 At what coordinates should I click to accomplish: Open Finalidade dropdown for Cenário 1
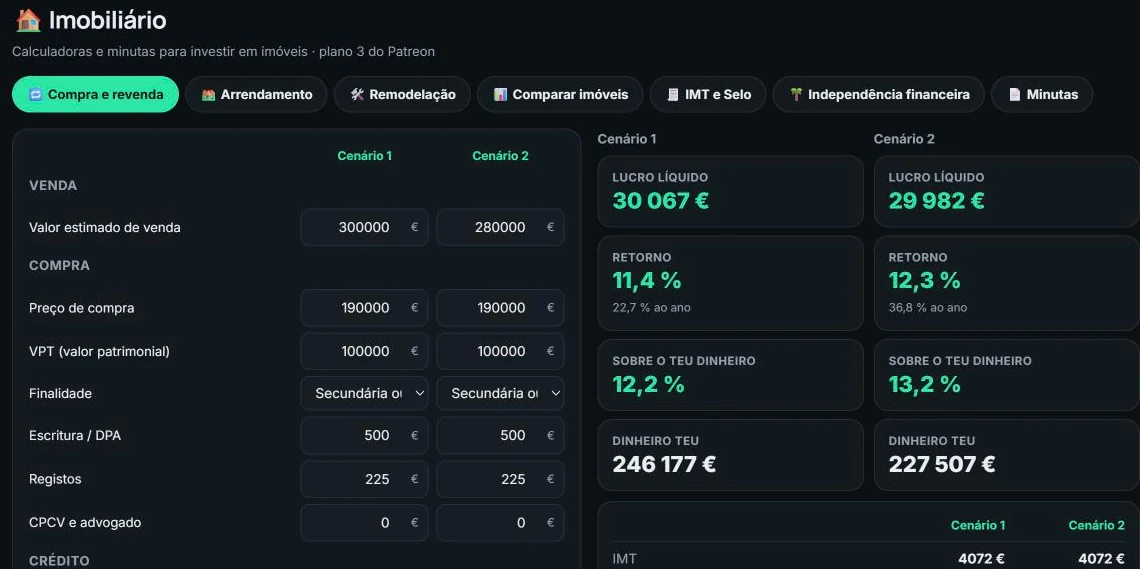(x=364, y=393)
